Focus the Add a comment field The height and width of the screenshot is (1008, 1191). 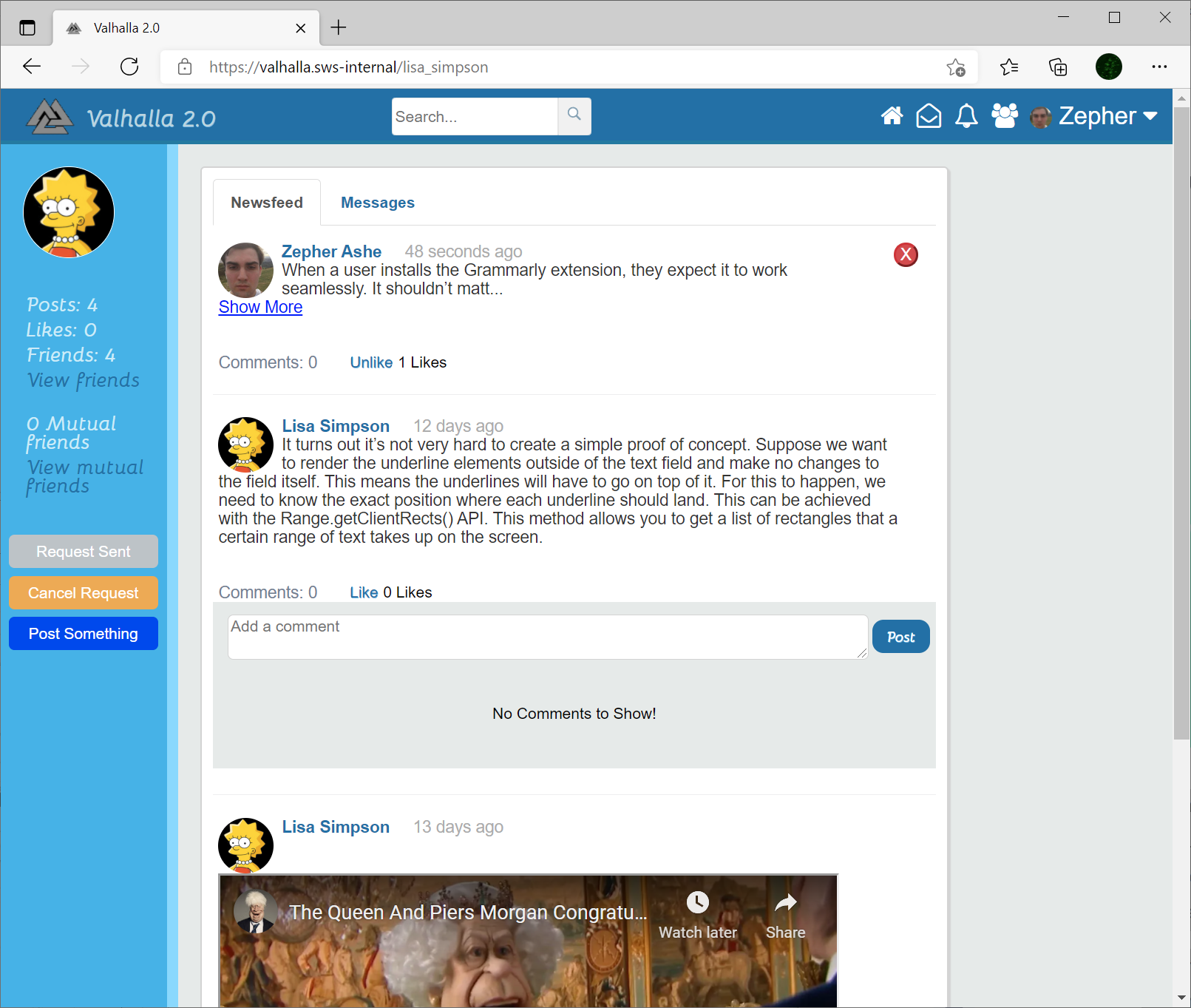click(548, 637)
